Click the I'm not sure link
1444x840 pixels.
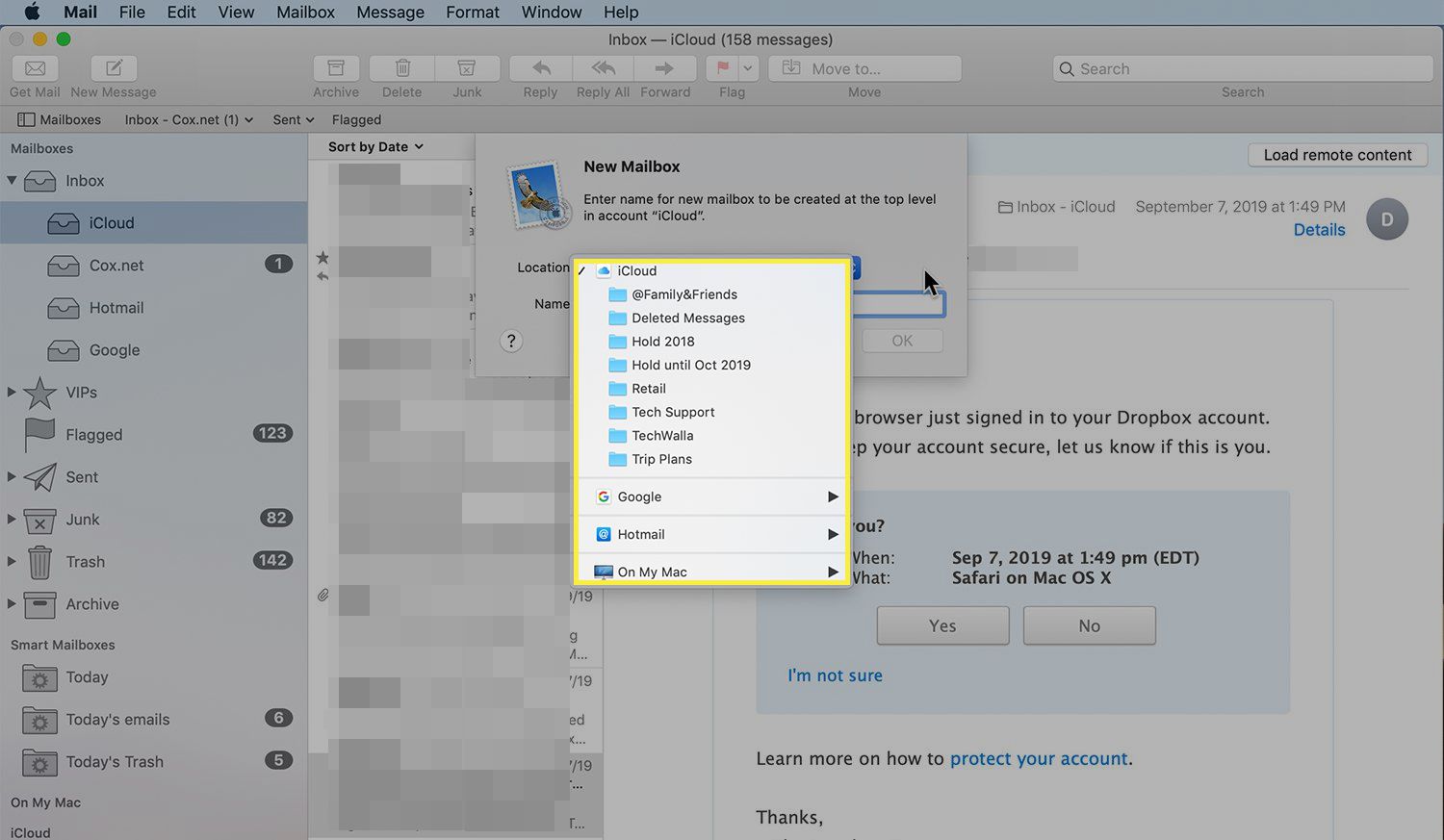coord(835,675)
